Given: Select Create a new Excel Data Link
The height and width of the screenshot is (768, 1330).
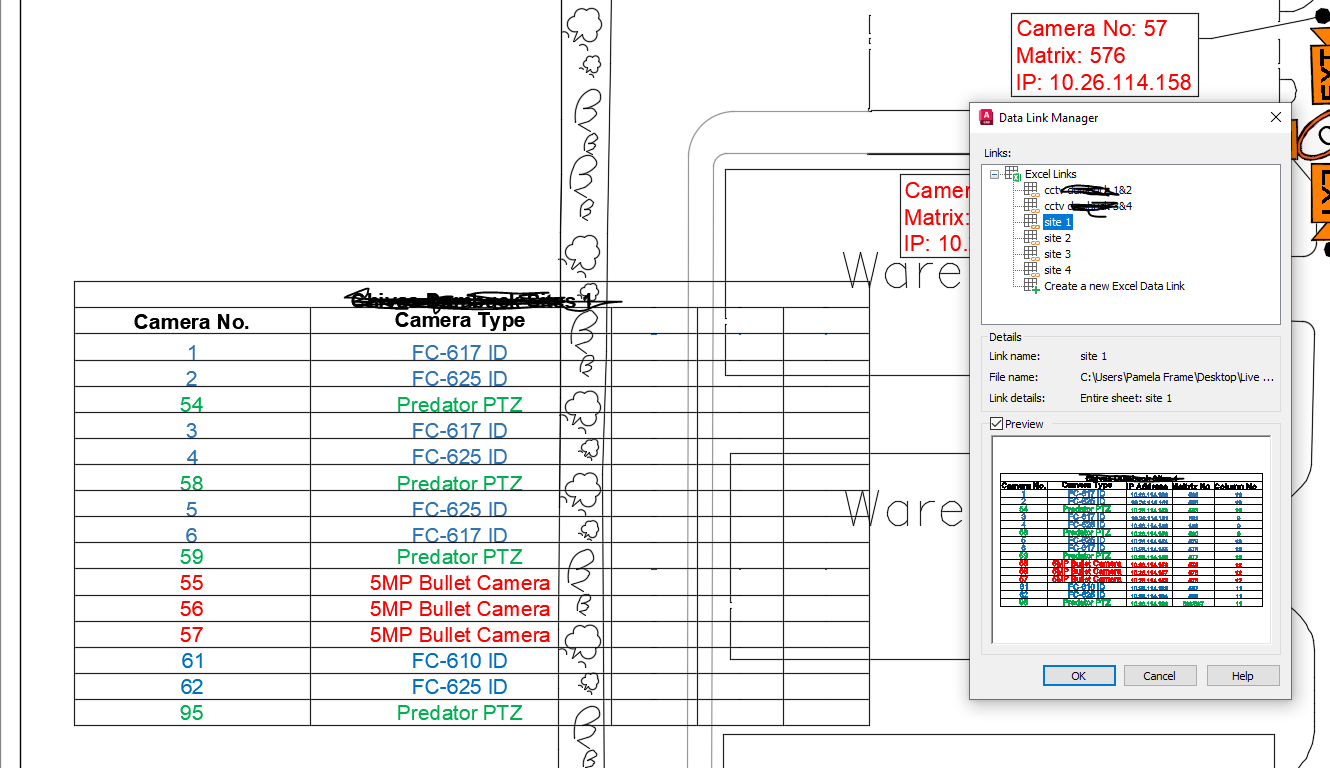Looking at the screenshot, I should pos(1115,285).
